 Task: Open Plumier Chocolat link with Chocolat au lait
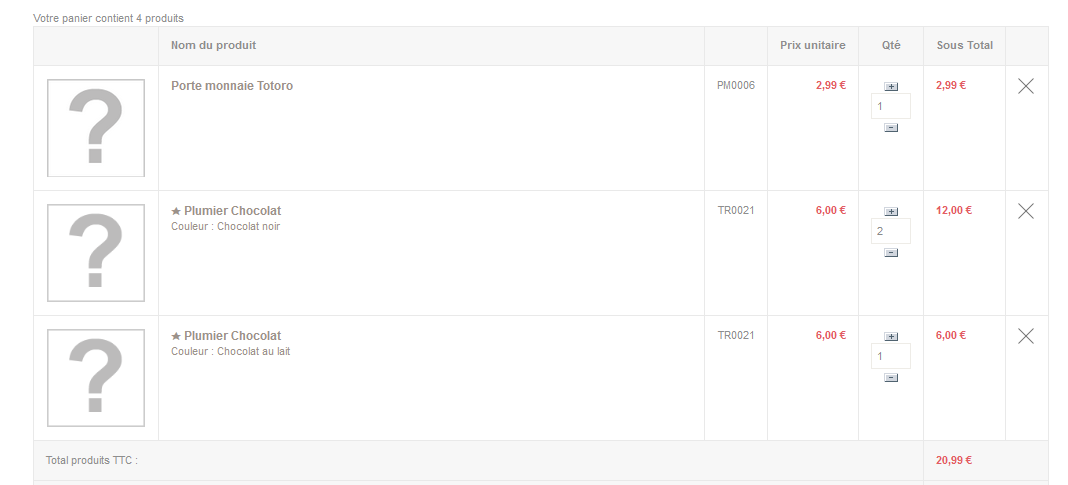(x=232, y=336)
